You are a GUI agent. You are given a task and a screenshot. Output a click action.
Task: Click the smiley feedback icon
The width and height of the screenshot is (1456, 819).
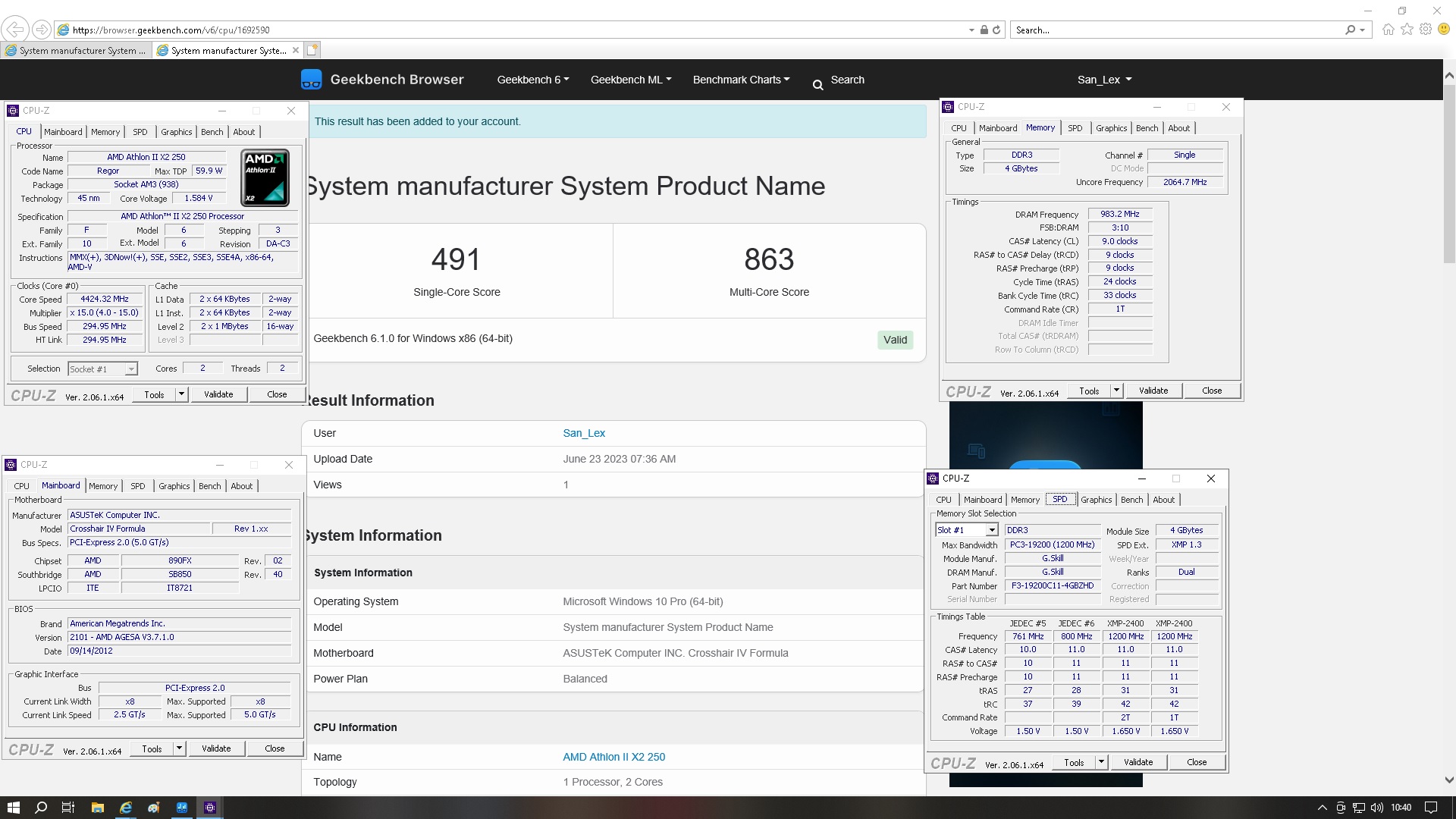[x=1444, y=30]
